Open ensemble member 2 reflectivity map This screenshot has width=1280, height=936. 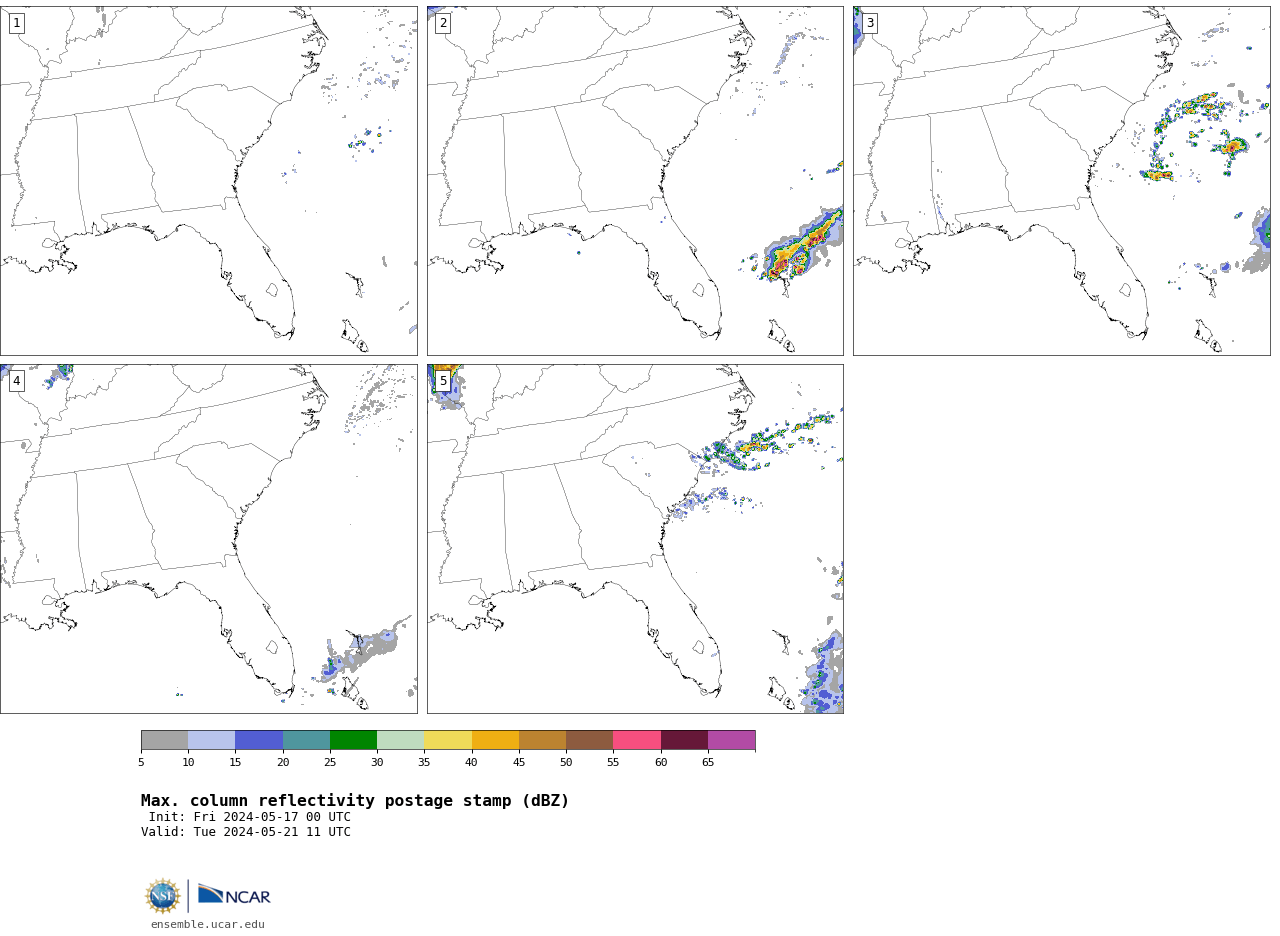click(635, 181)
